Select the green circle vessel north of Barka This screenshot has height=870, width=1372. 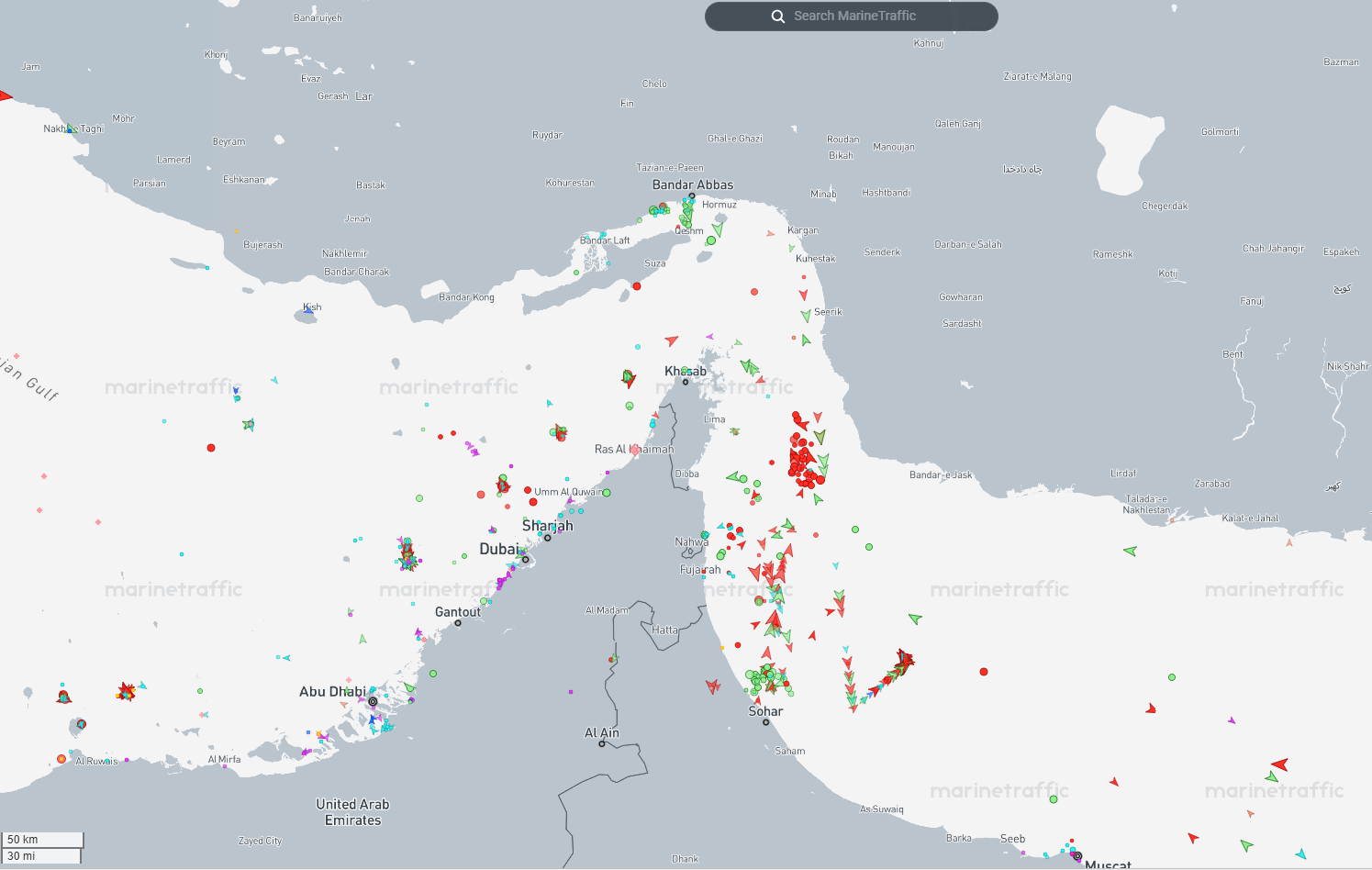pyautogui.click(x=1054, y=799)
